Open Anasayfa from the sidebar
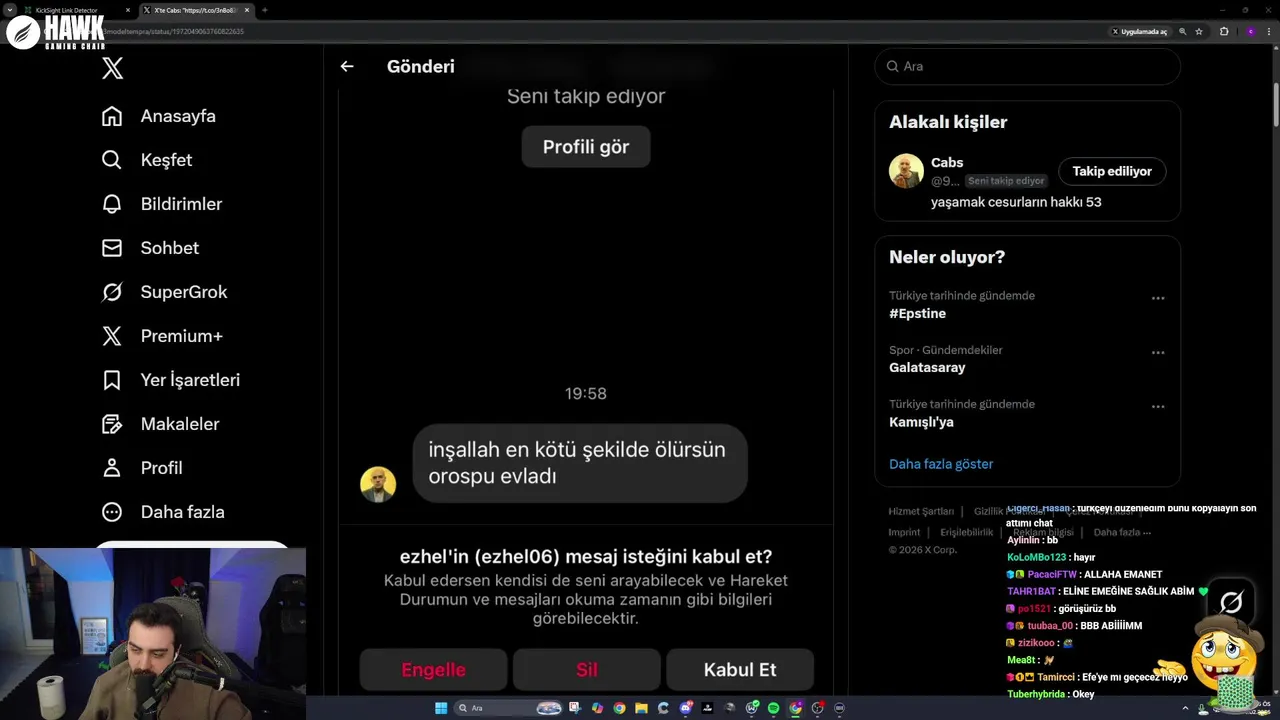The height and width of the screenshot is (720, 1280). (x=159, y=116)
